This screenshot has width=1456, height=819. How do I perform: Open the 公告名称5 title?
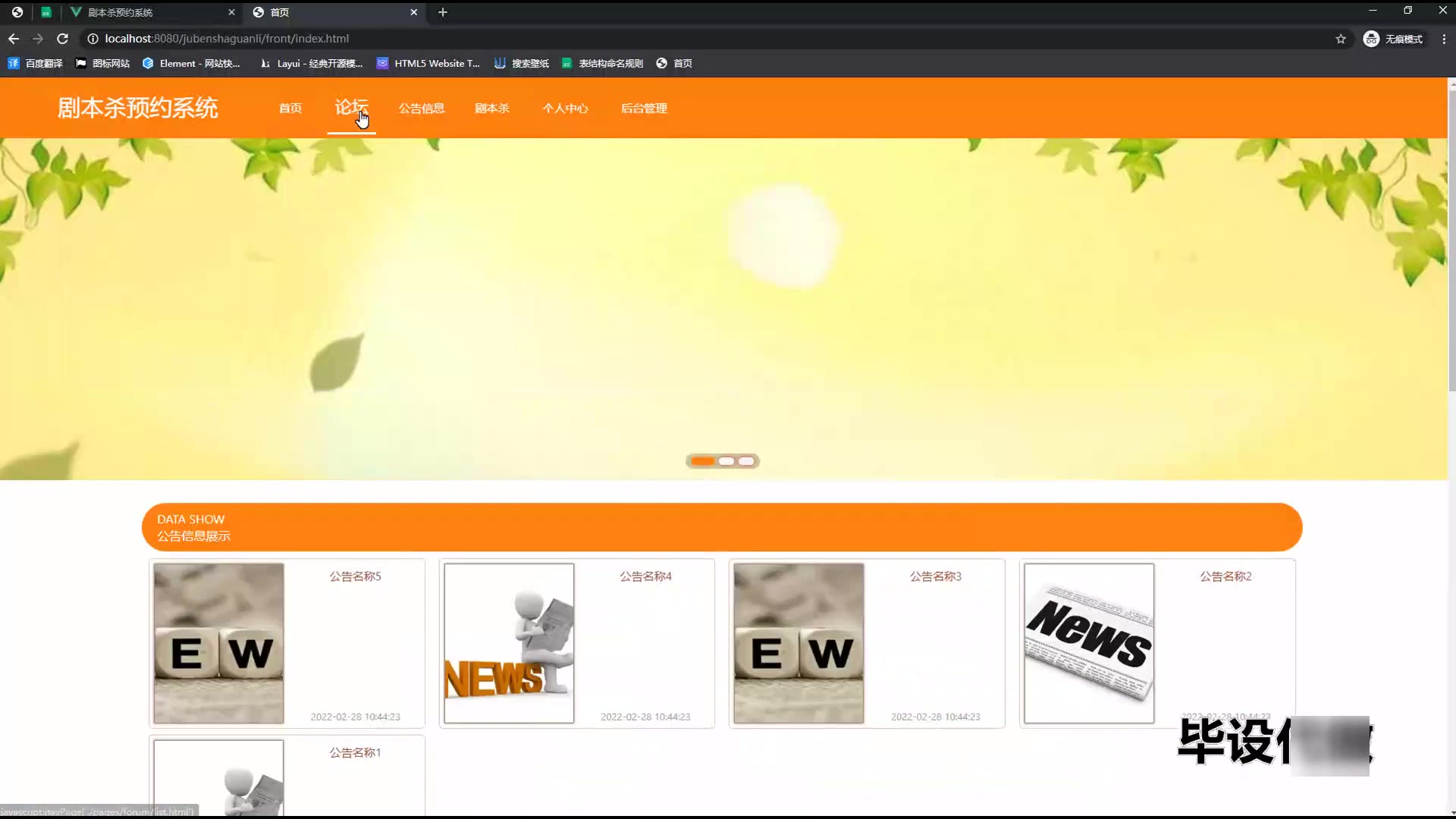pos(355,576)
